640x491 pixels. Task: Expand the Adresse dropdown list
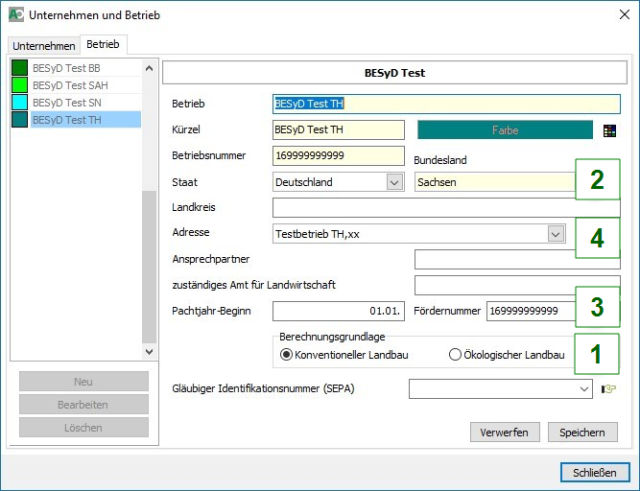click(x=555, y=233)
